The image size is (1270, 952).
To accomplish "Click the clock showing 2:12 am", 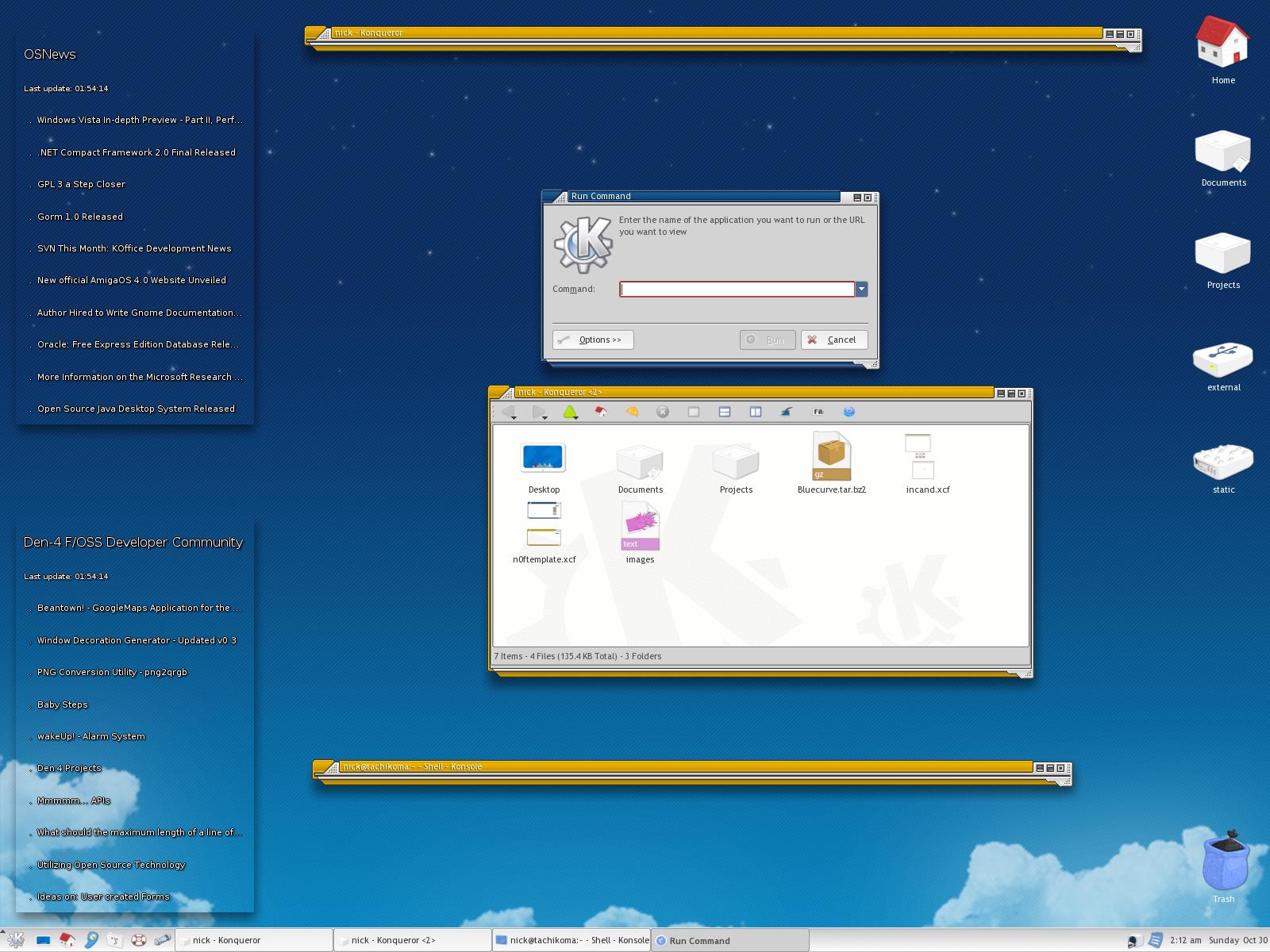I will pos(1185,940).
